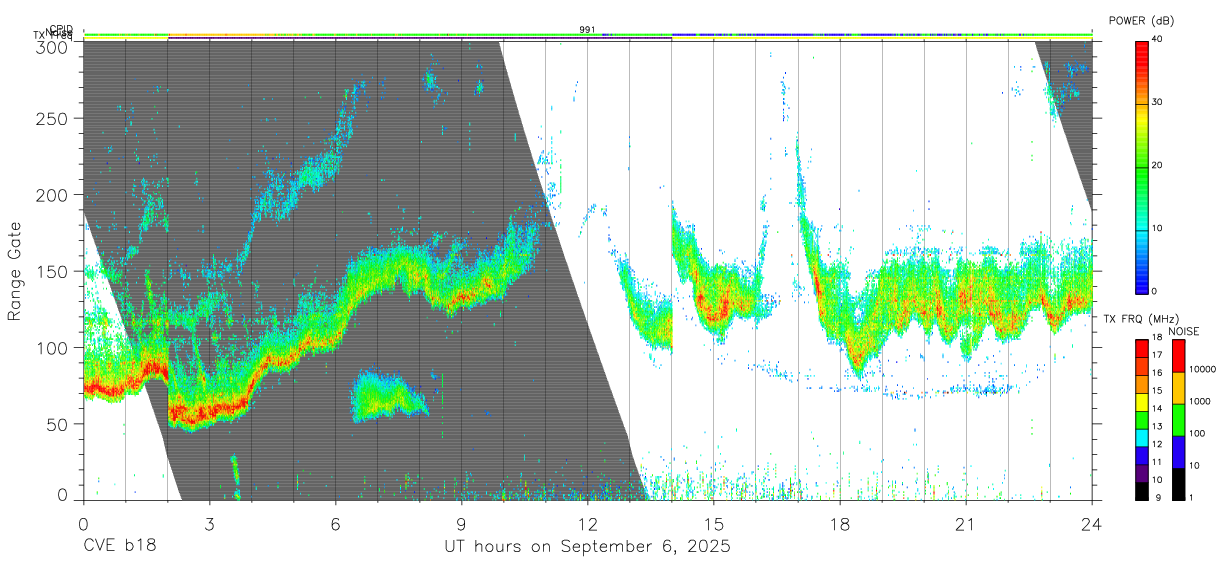Click the Range Gate y-axis title
1228x567 pixels.
(15, 272)
